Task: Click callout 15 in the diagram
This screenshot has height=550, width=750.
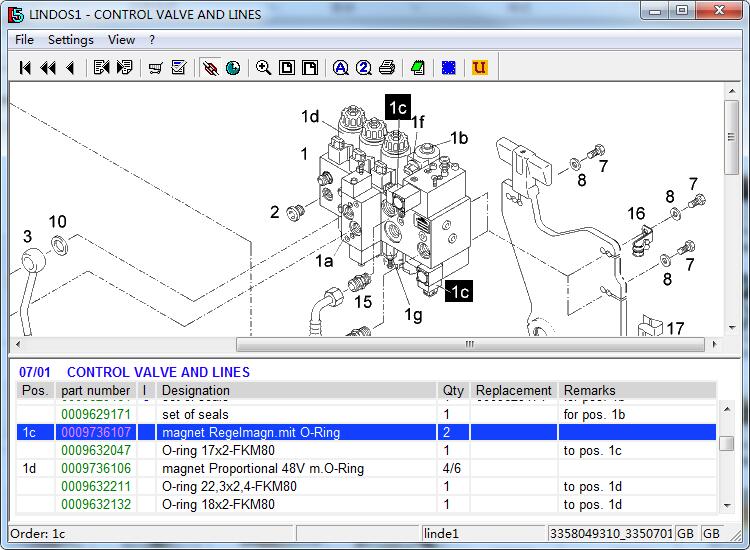Action: (363, 302)
